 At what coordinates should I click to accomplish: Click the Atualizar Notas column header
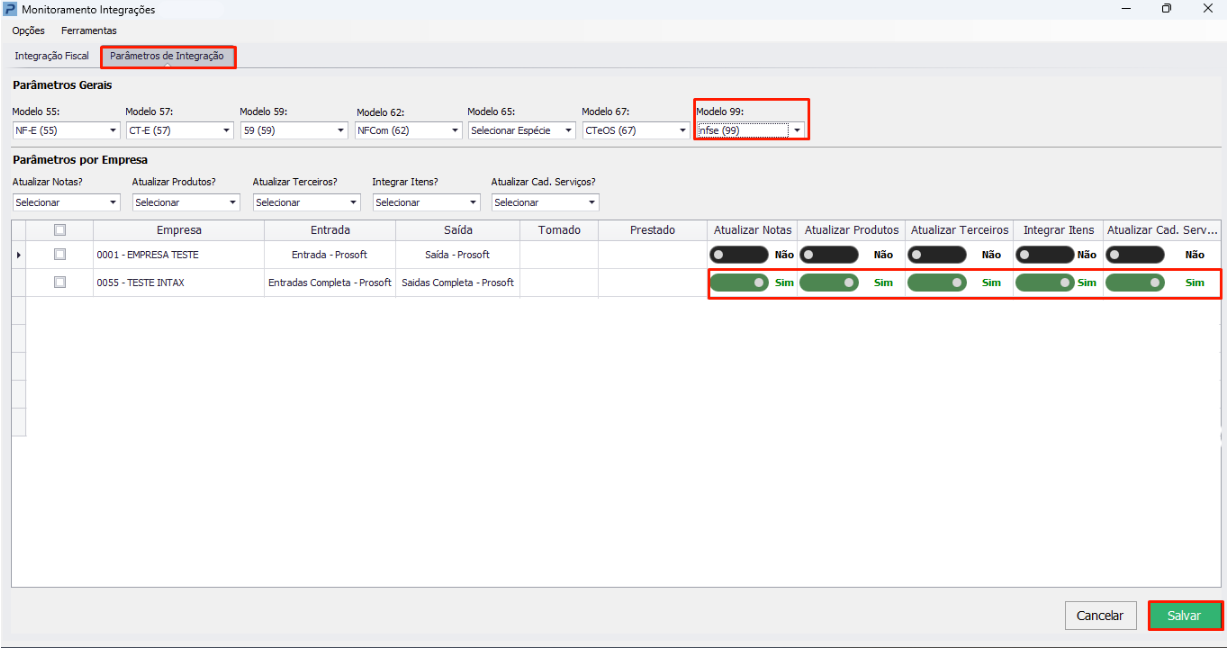753,230
